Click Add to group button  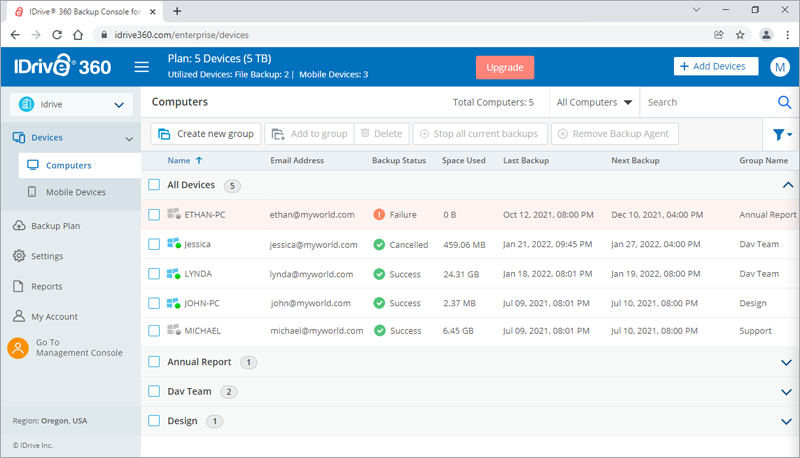(309, 134)
